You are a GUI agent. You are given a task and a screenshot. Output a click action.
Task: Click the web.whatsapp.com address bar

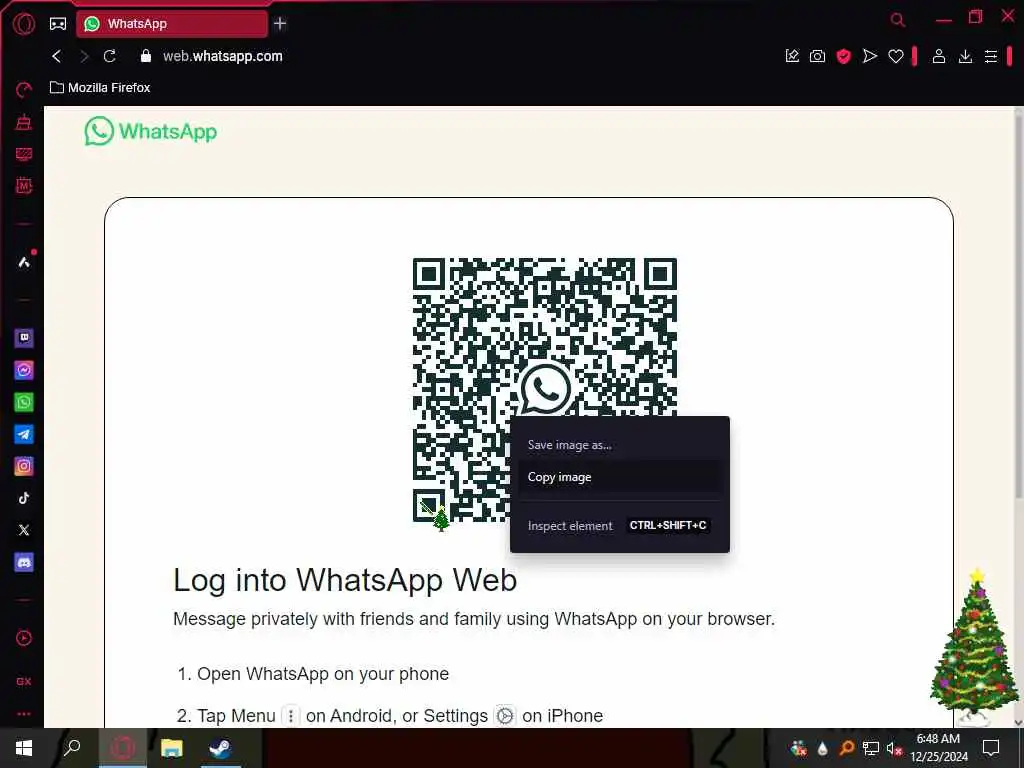pyautogui.click(x=223, y=56)
